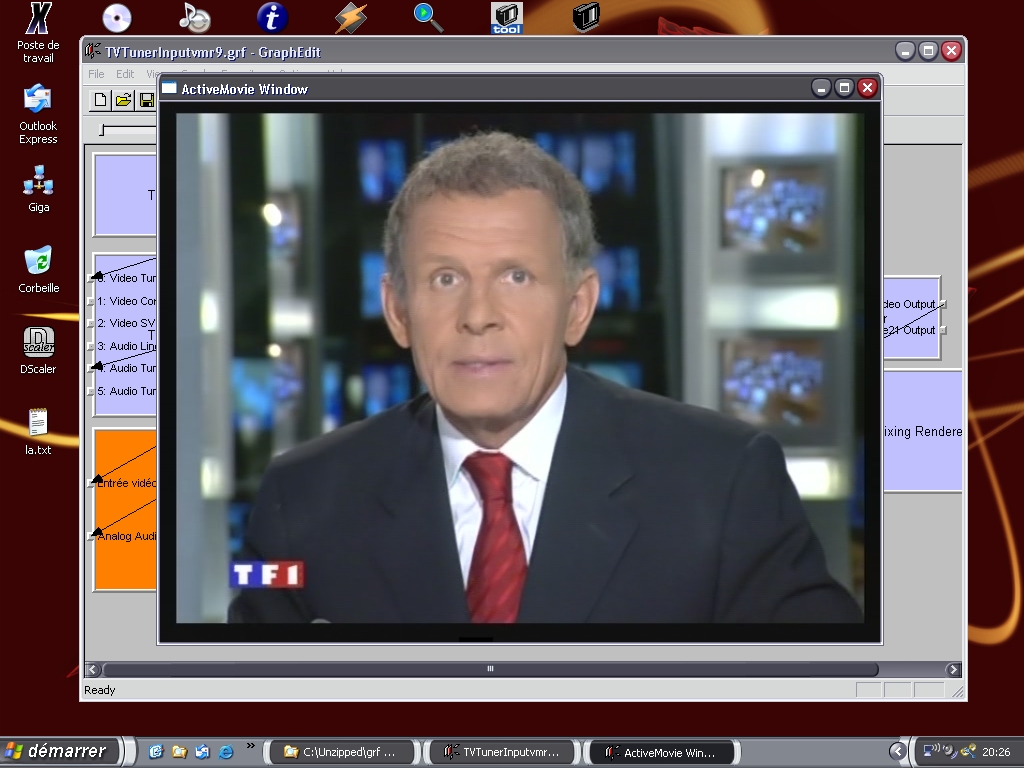Click the music note disc icon on the desktop
Screen dimensions: 1024x768
pyautogui.click(x=195, y=18)
